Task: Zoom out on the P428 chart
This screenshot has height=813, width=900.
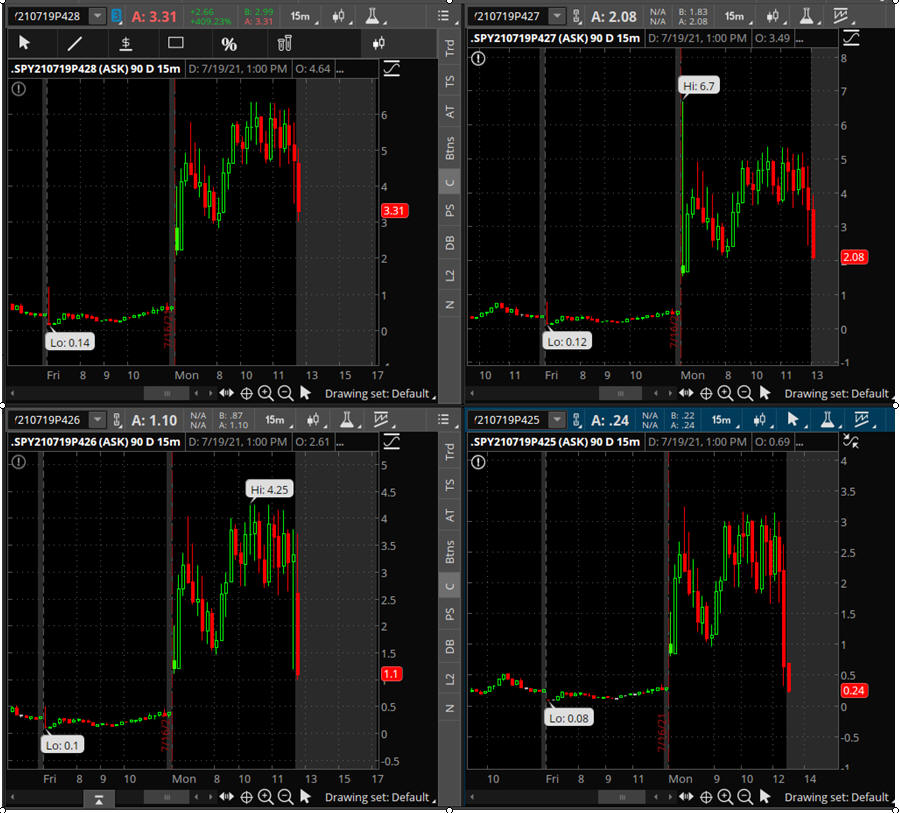Action: [285, 393]
